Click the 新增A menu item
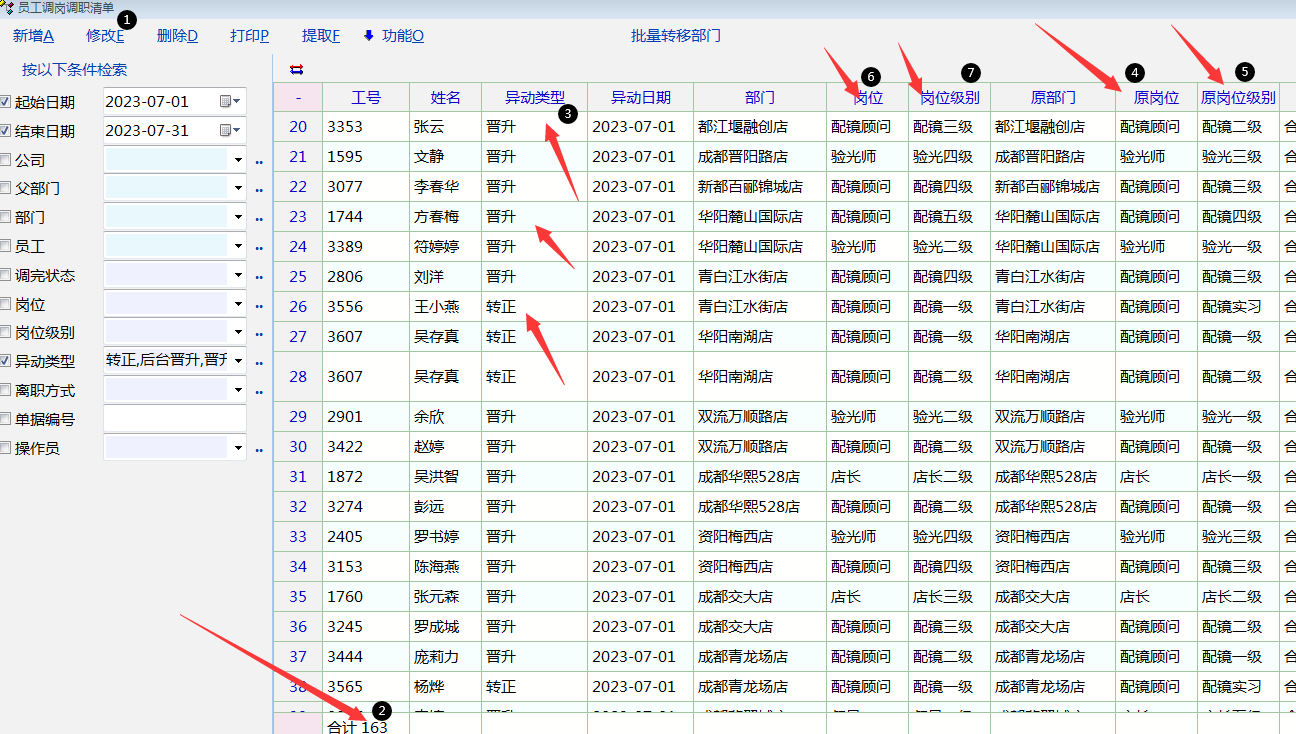Screen dimensions: 1296x734 coord(33,36)
